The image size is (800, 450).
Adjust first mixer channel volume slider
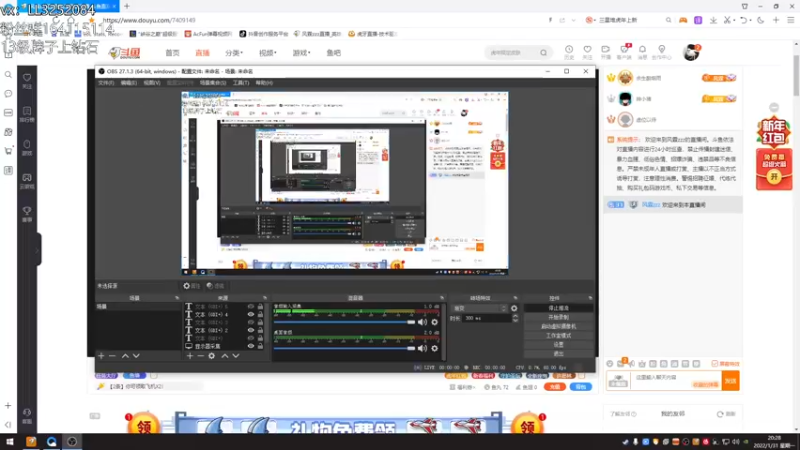tap(344, 322)
